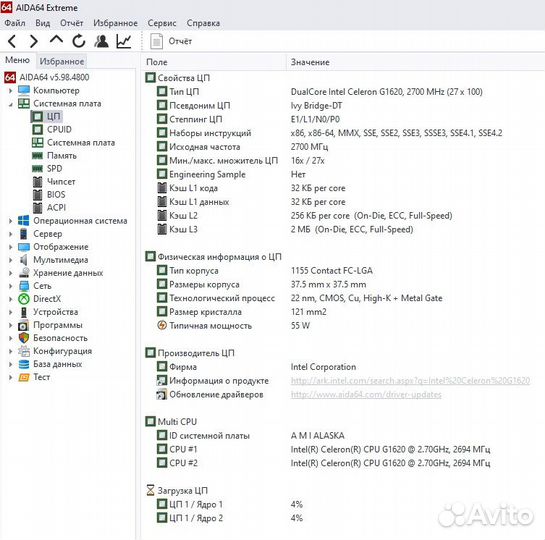The image size is (545, 540).
Task: Expand the Операционная система node
Action: click(x=10, y=221)
